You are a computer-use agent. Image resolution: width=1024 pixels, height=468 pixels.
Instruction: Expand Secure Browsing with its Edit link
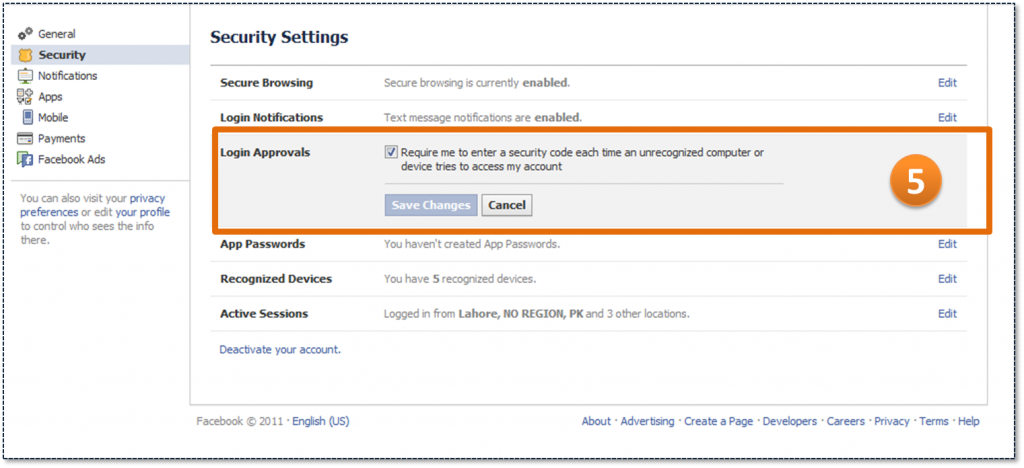coord(947,83)
